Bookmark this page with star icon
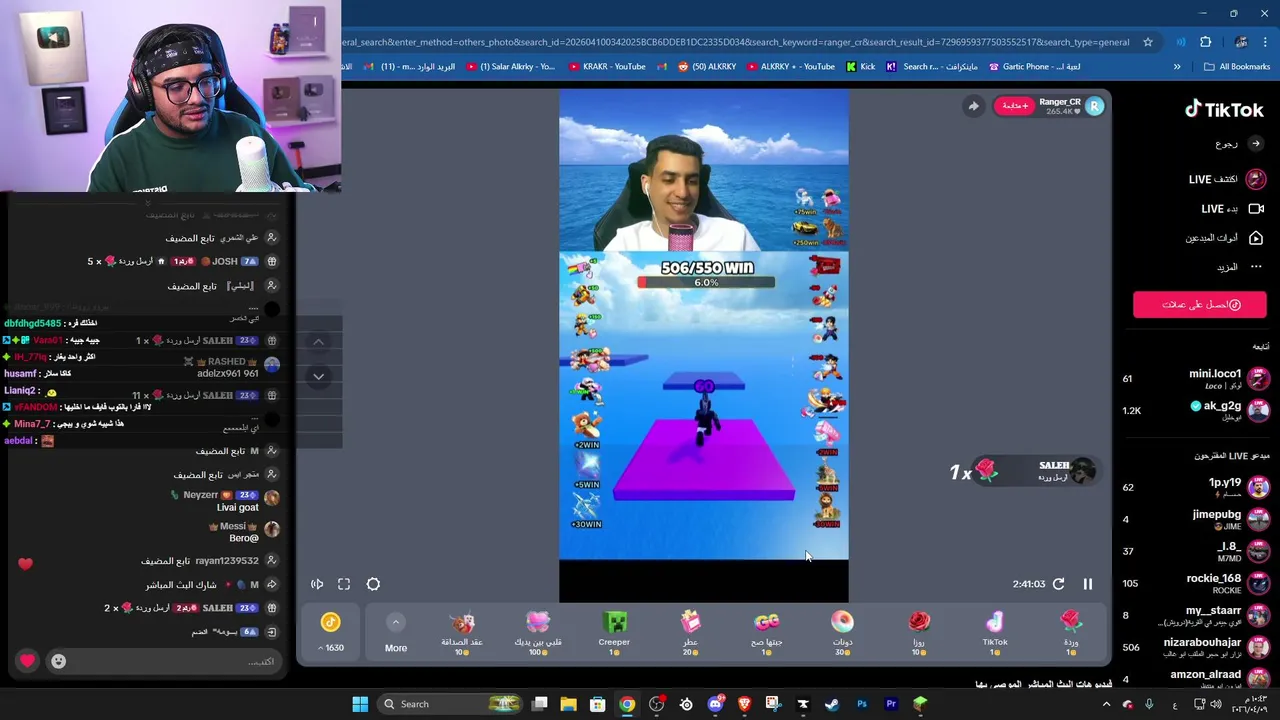1280x720 pixels. click(1148, 42)
